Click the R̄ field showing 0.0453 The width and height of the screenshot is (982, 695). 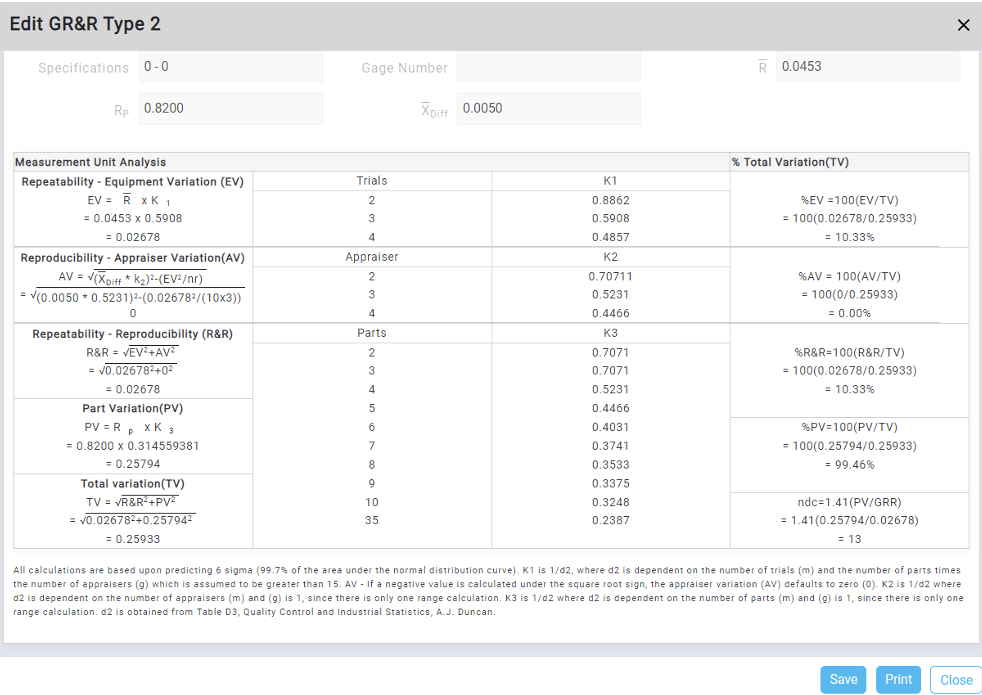coord(866,66)
